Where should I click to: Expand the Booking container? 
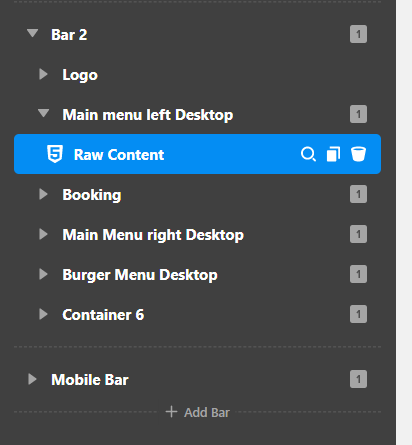tap(43, 194)
